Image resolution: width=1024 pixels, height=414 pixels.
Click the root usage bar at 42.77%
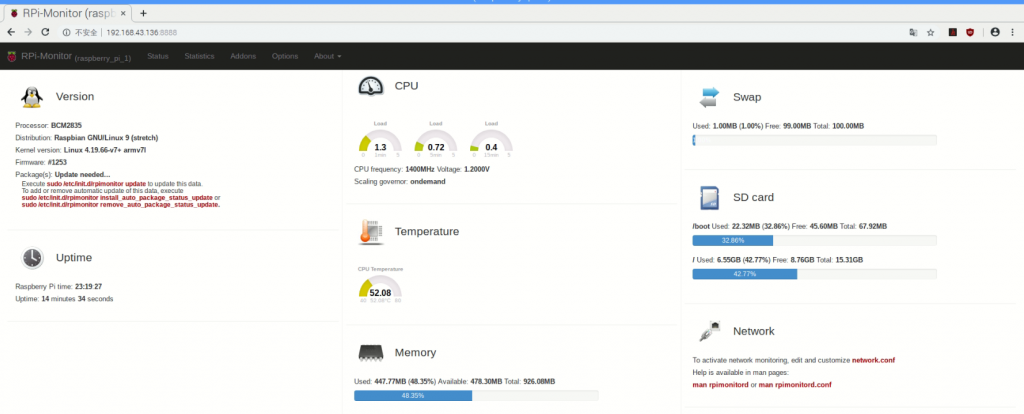[x=814, y=274]
